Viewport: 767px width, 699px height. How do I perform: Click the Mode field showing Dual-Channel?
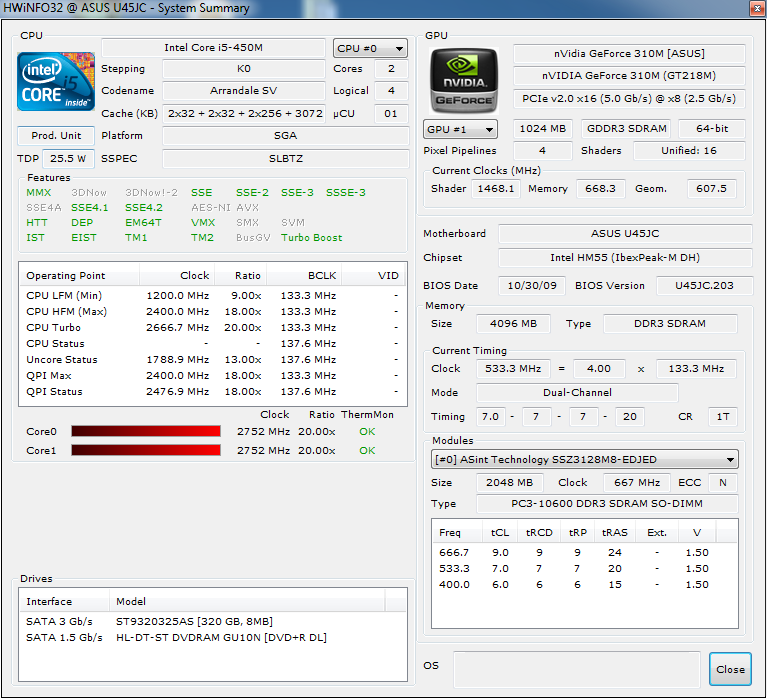click(x=577, y=393)
